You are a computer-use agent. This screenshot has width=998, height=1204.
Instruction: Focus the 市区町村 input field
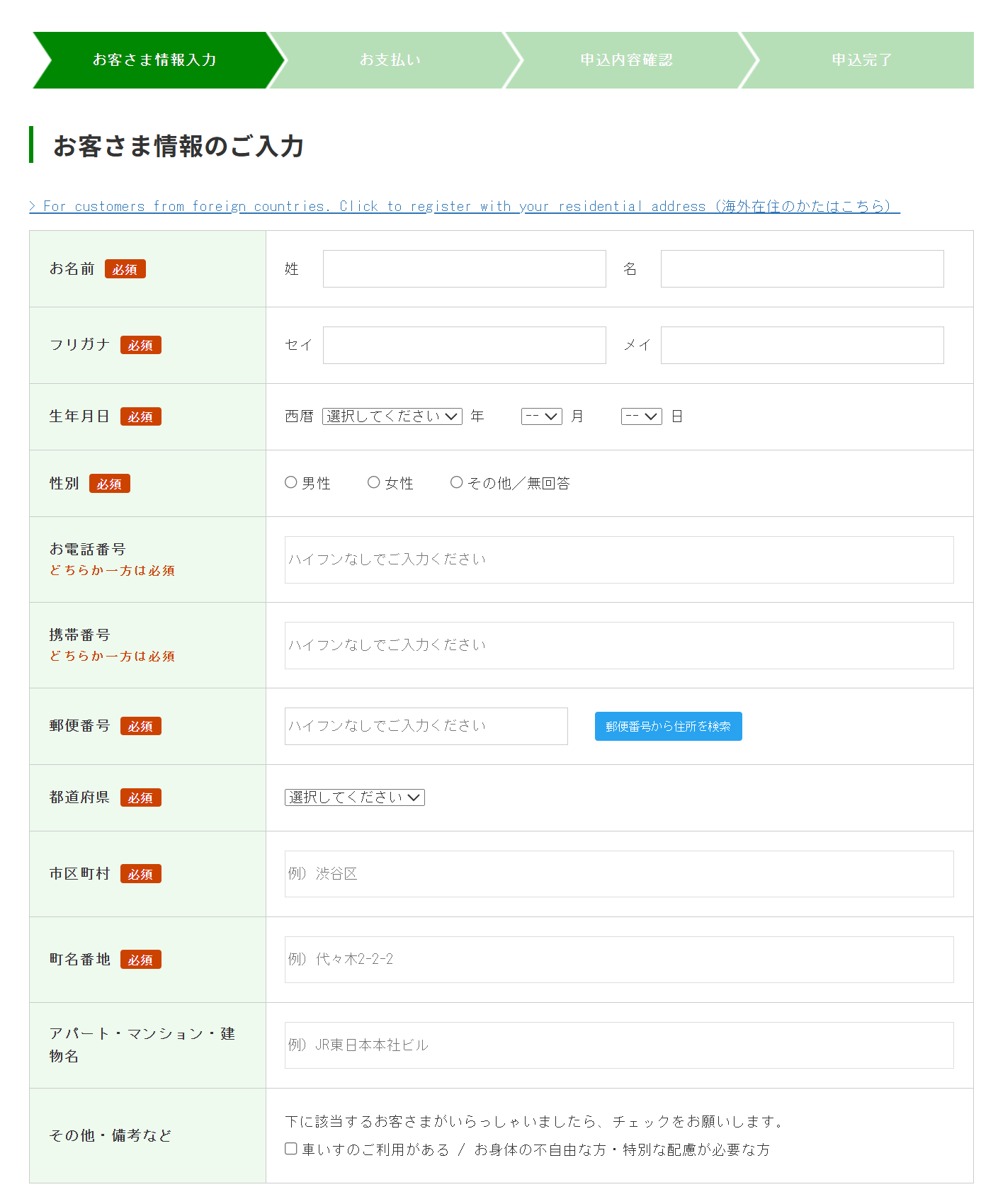click(618, 874)
